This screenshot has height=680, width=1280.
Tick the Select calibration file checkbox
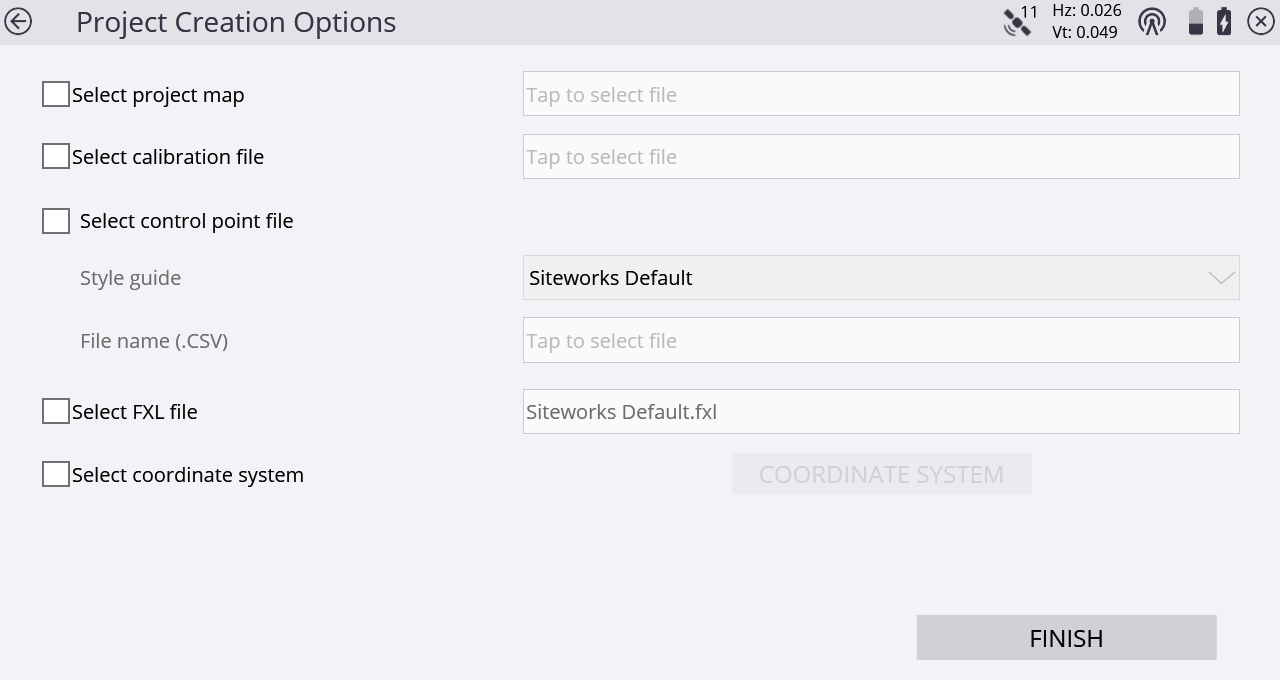click(x=56, y=157)
